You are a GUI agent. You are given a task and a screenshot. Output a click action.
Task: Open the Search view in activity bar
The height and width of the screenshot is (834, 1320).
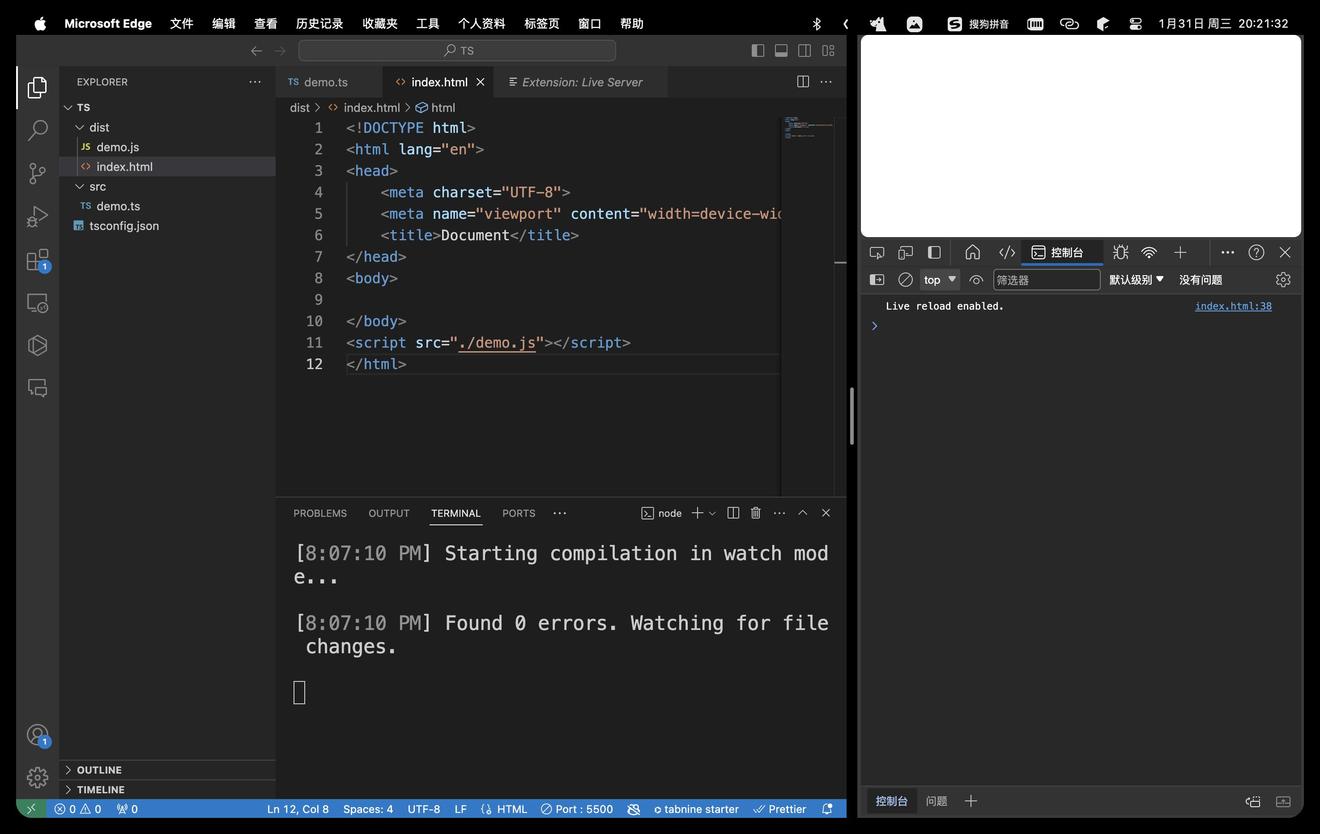click(37, 130)
